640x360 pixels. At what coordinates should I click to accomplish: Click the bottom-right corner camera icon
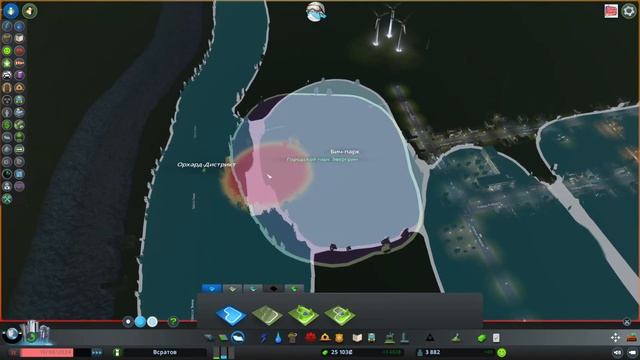[632, 352]
